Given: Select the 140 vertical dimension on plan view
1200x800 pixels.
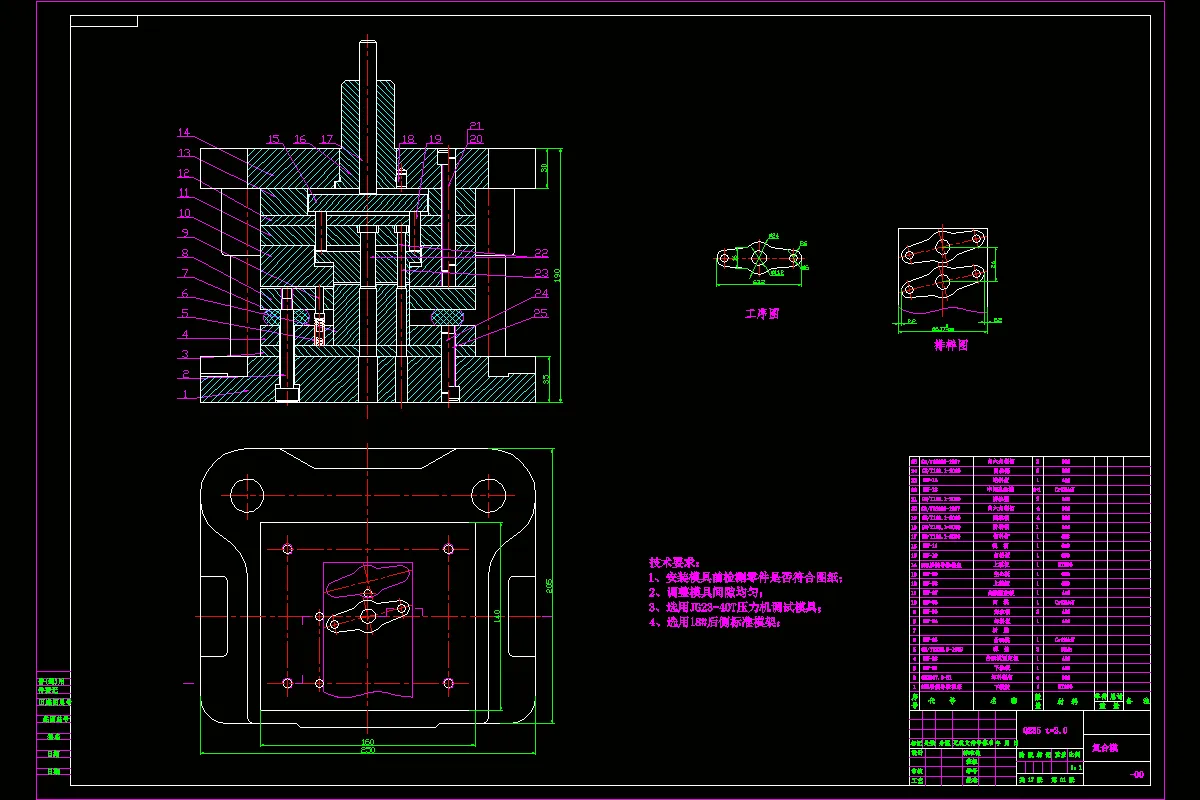Looking at the screenshot, I should [x=498, y=617].
